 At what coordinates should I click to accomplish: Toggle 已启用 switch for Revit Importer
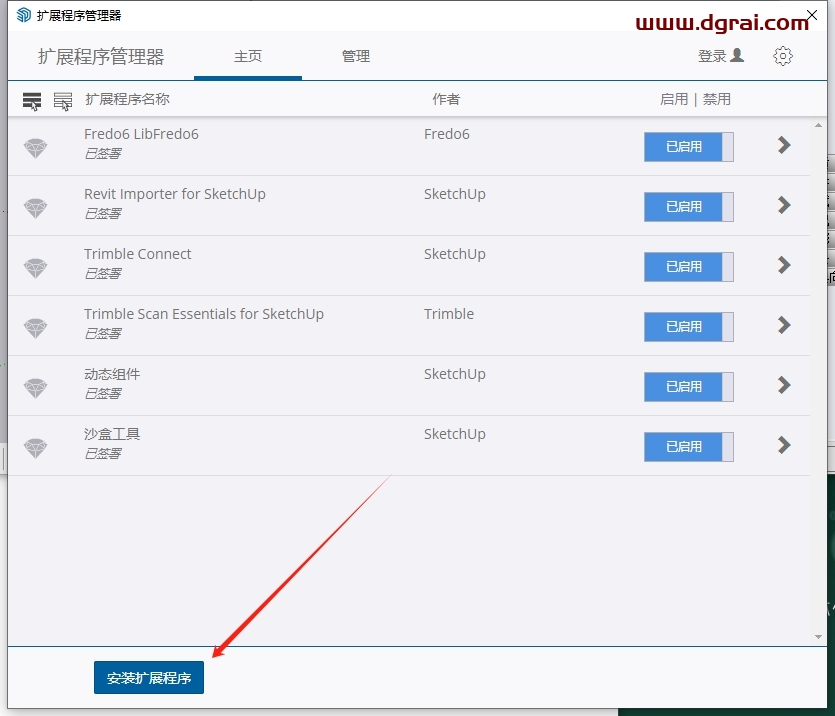[x=689, y=207]
